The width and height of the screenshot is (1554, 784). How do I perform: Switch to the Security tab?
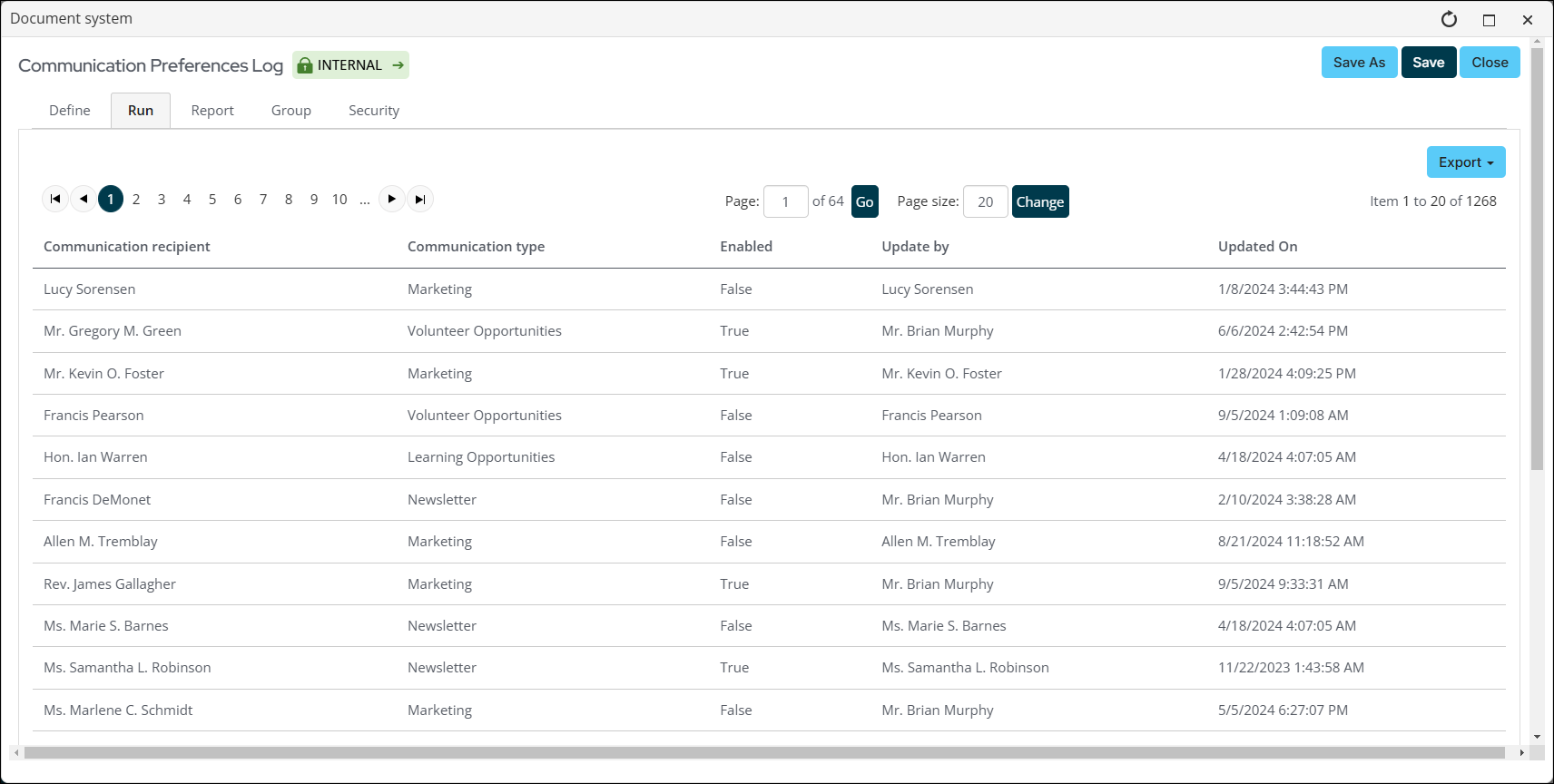pos(374,111)
